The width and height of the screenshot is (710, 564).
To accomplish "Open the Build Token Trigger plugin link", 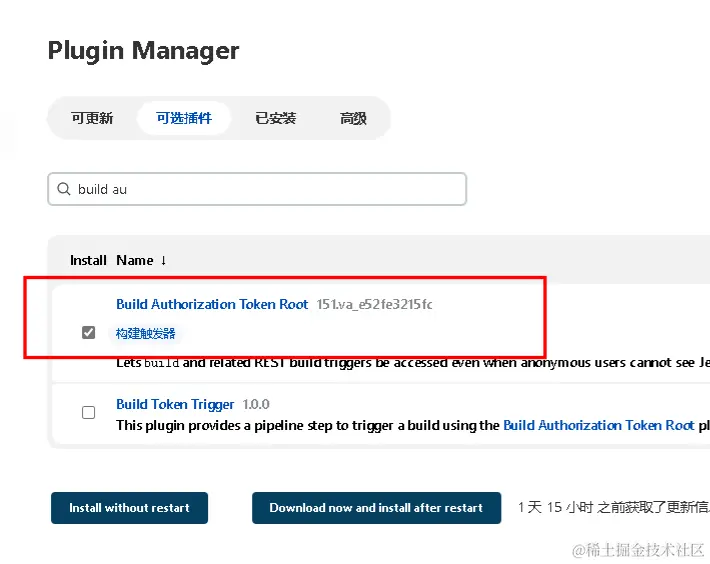I will pos(175,404).
